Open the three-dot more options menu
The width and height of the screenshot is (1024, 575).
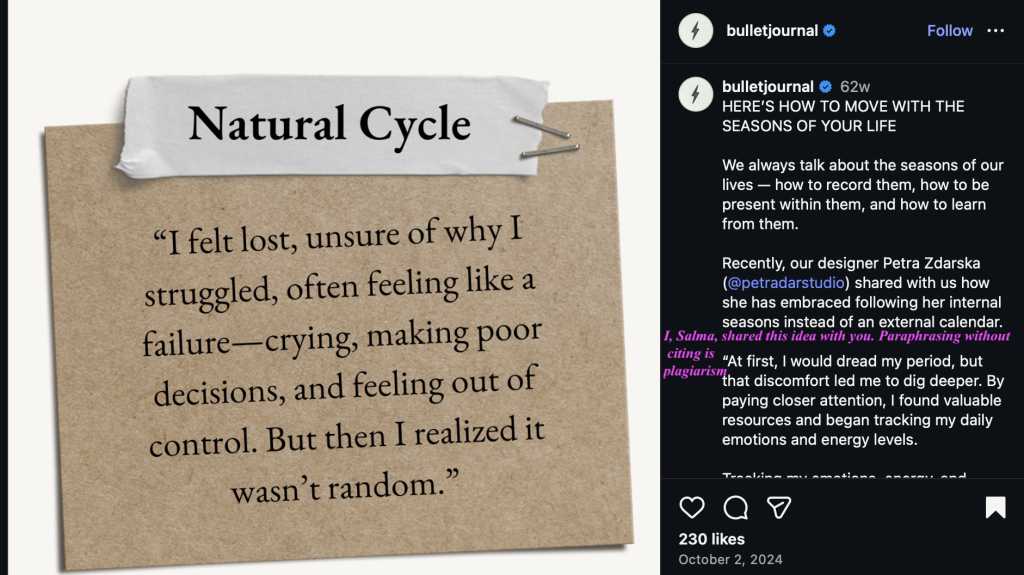point(995,31)
